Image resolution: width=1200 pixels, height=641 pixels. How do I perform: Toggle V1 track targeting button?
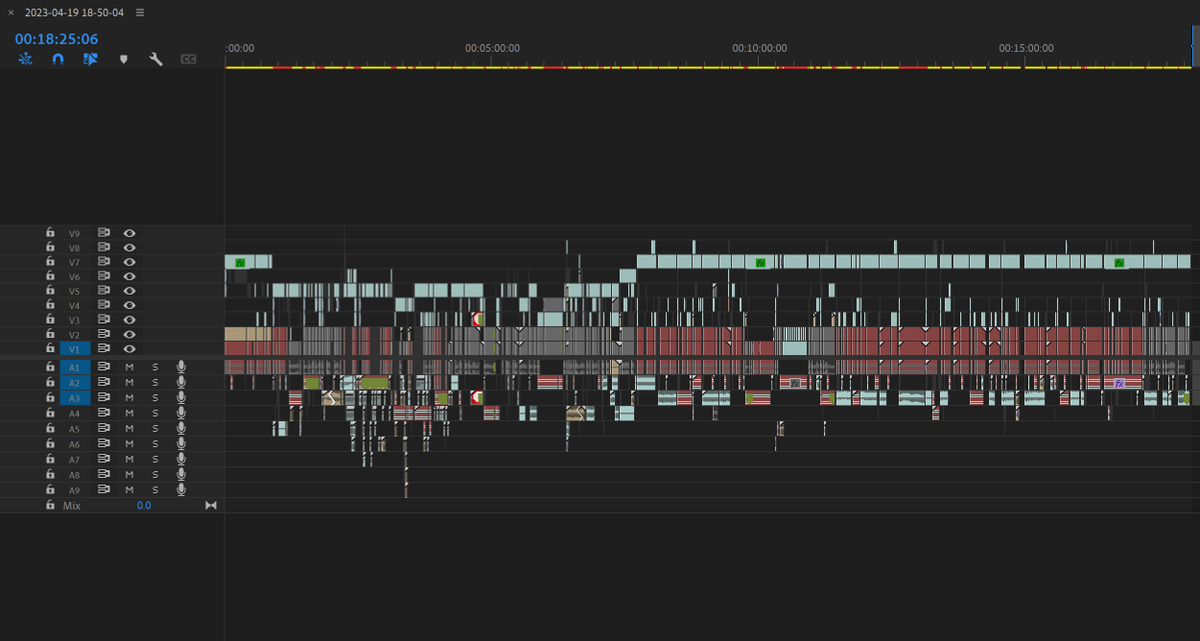75,348
